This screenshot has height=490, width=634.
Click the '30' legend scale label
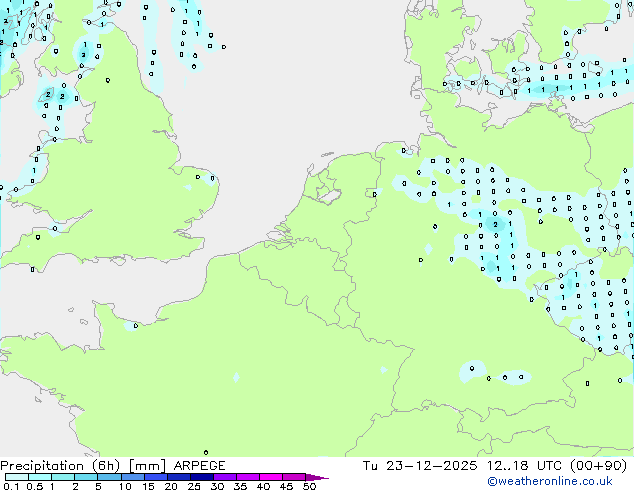tap(217, 486)
